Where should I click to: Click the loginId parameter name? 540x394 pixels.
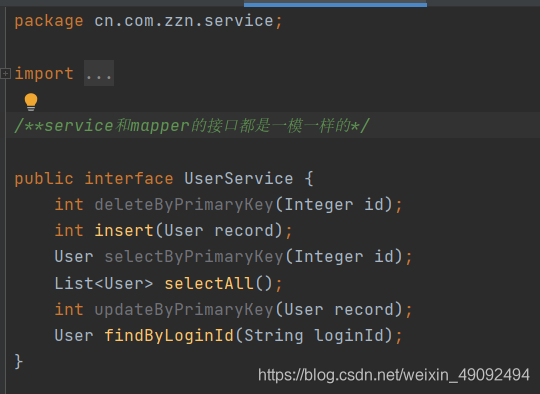pos(349,335)
